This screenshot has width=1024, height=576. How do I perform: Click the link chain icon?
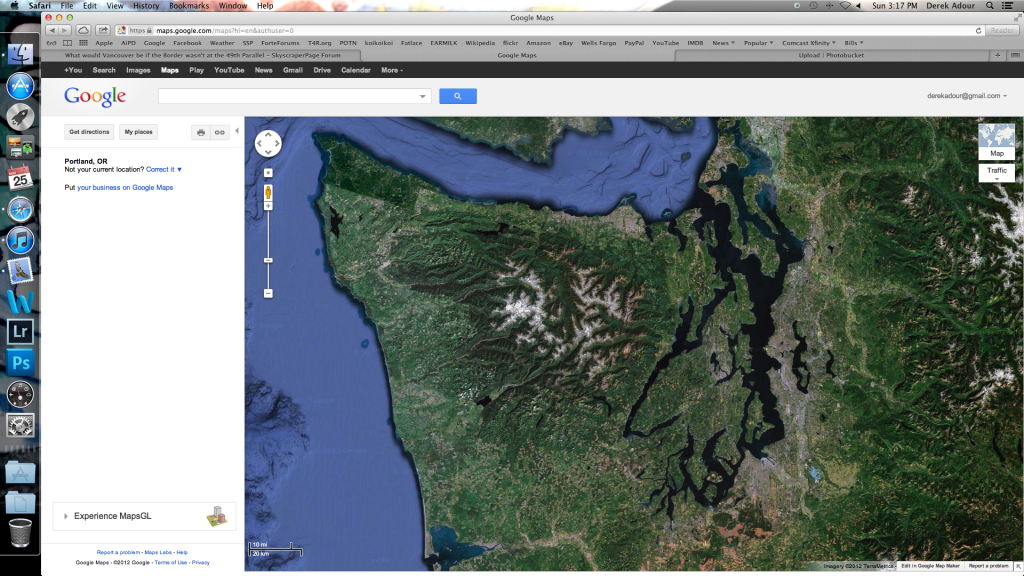click(219, 132)
